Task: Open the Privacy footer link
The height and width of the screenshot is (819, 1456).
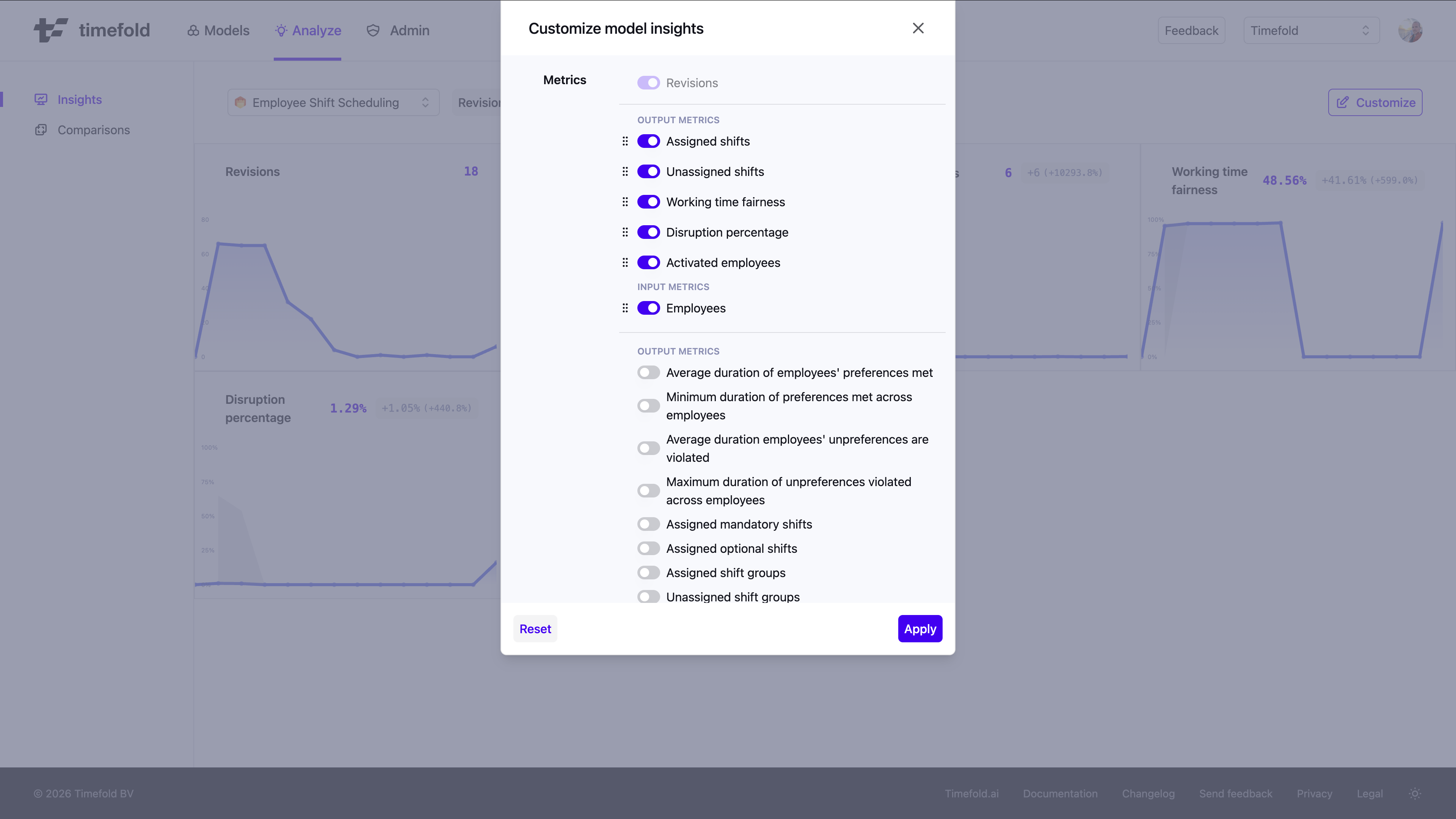Action: click(1315, 794)
